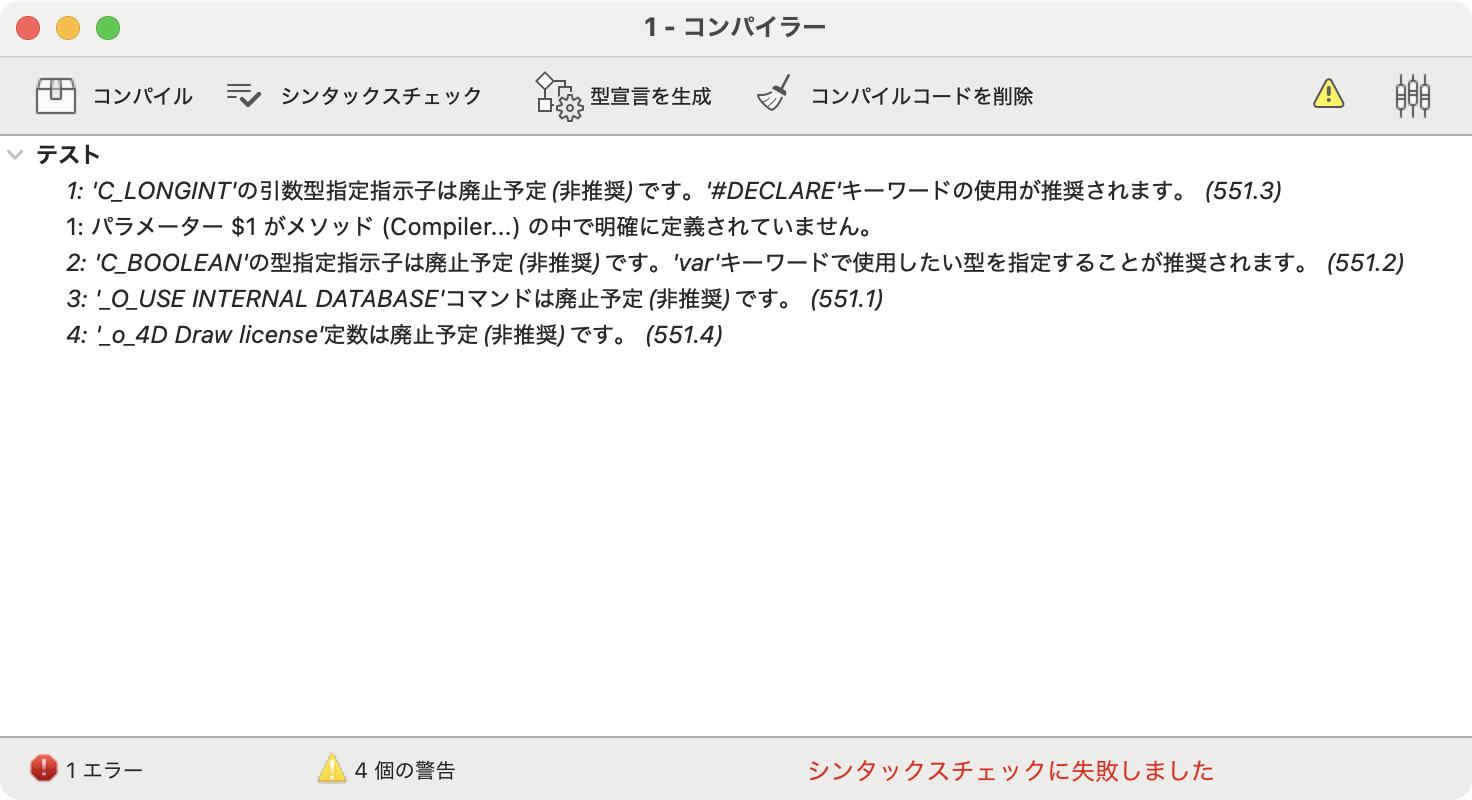1472x800 pixels.
Task: Select the パラメーター $1 error line
Action: 471,227
